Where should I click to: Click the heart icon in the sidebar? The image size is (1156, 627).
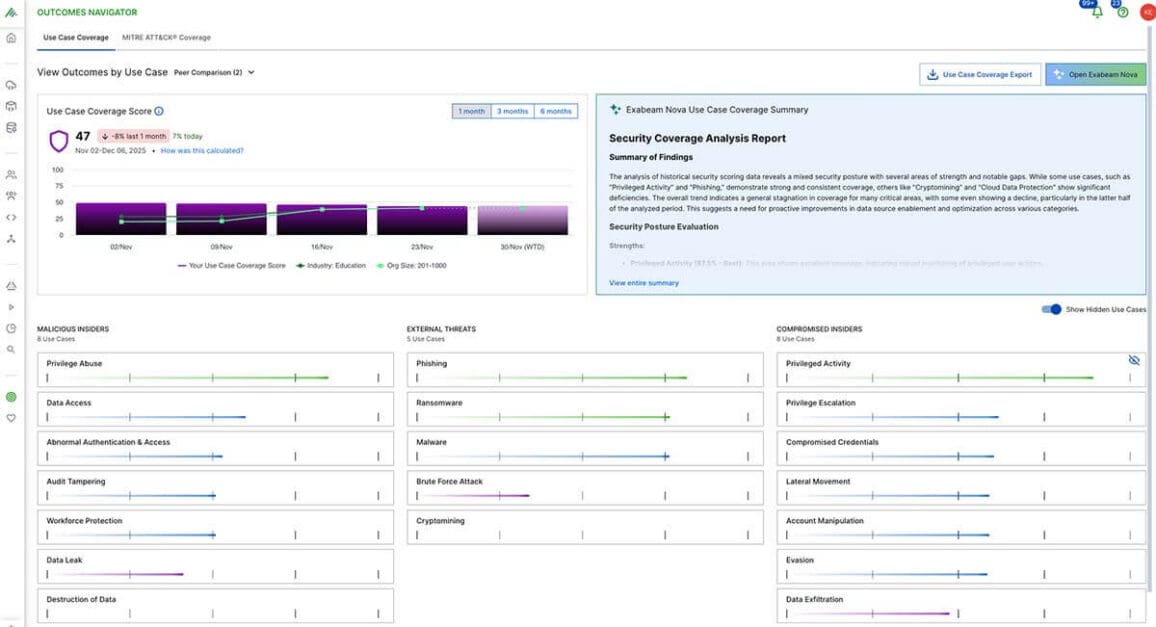tap(11, 418)
